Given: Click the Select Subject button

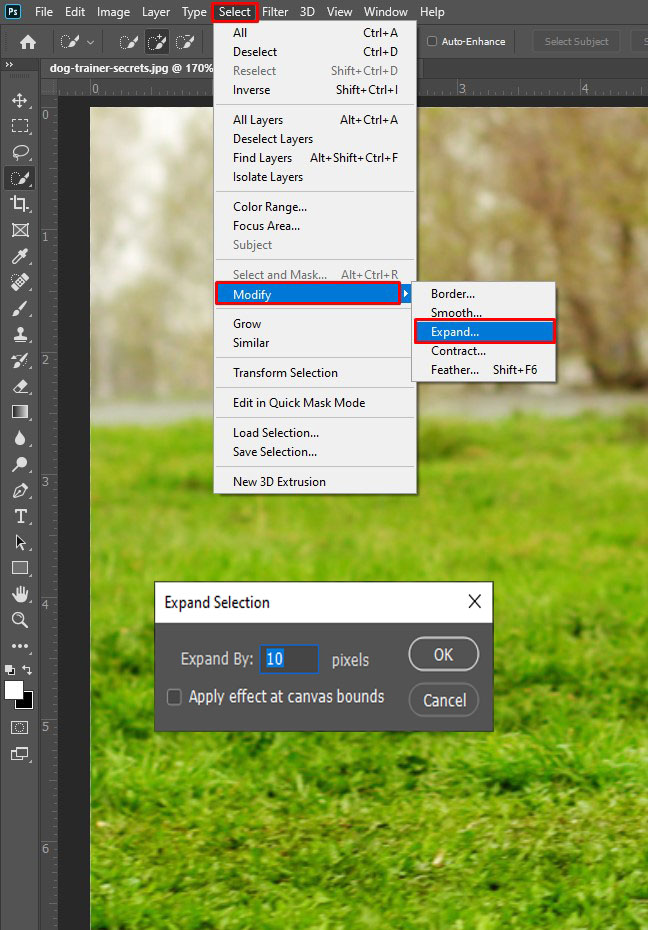Looking at the screenshot, I should [576, 42].
